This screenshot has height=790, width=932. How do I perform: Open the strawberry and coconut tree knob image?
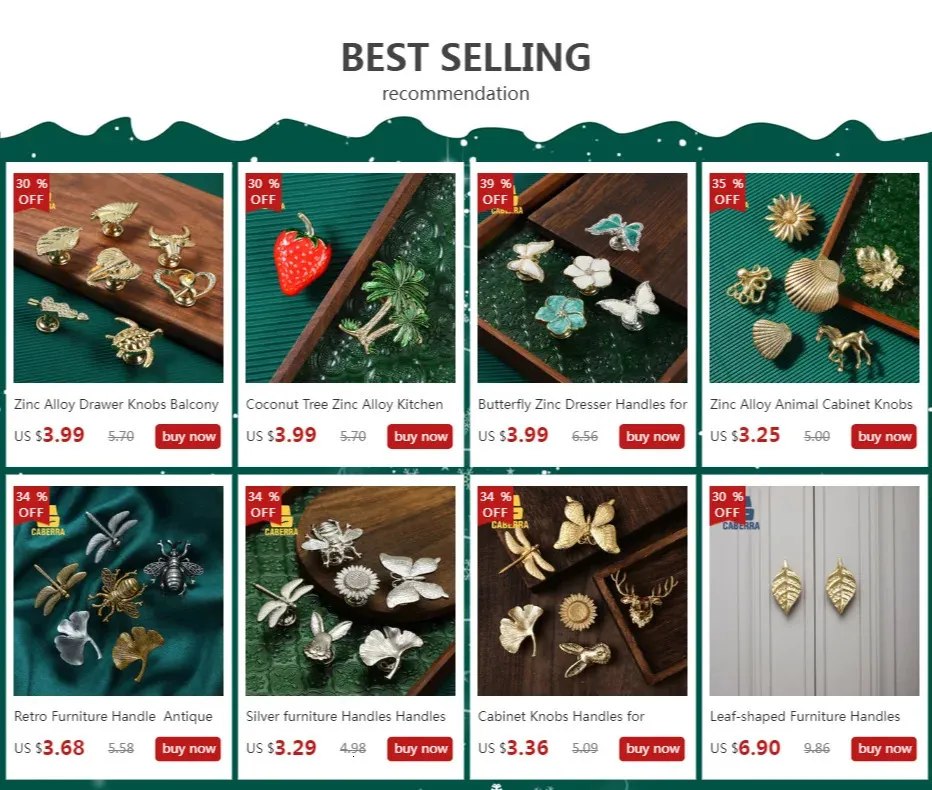350,278
